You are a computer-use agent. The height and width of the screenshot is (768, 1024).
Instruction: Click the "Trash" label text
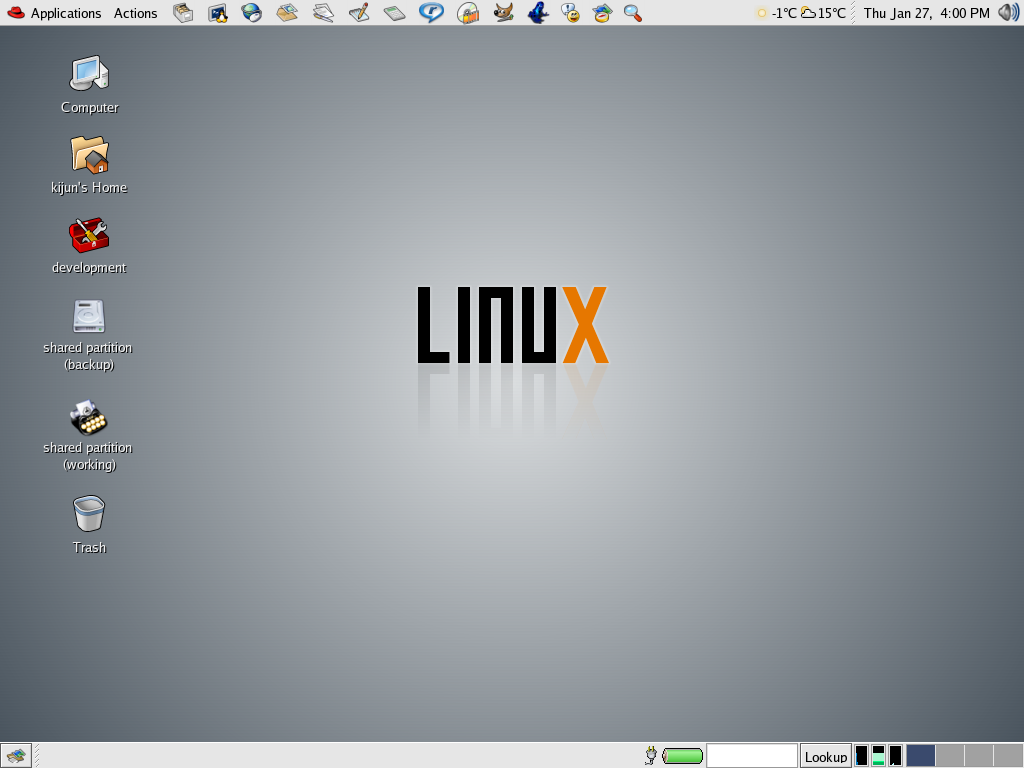click(x=89, y=547)
